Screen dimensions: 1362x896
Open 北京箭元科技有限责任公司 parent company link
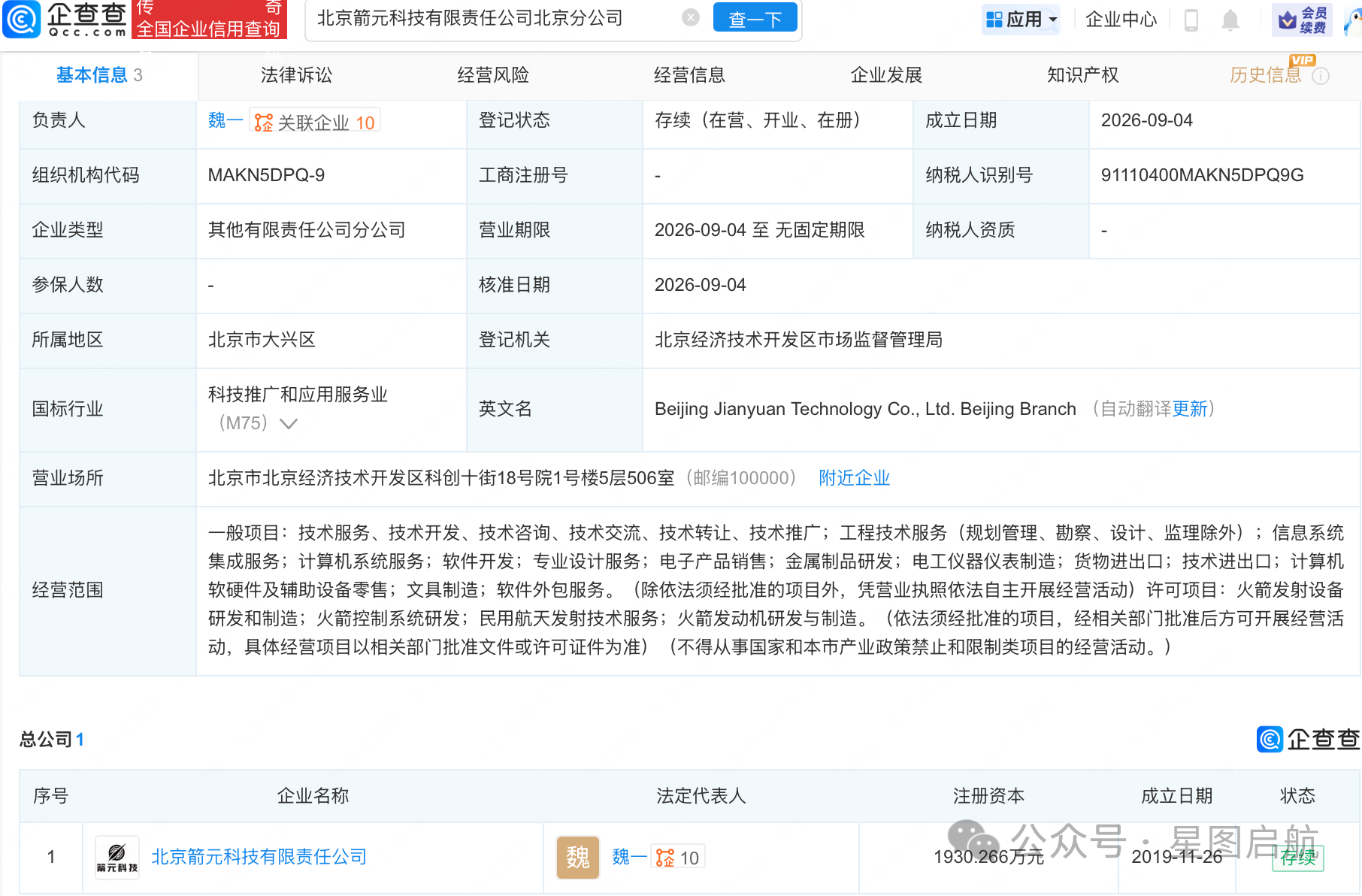click(x=259, y=857)
